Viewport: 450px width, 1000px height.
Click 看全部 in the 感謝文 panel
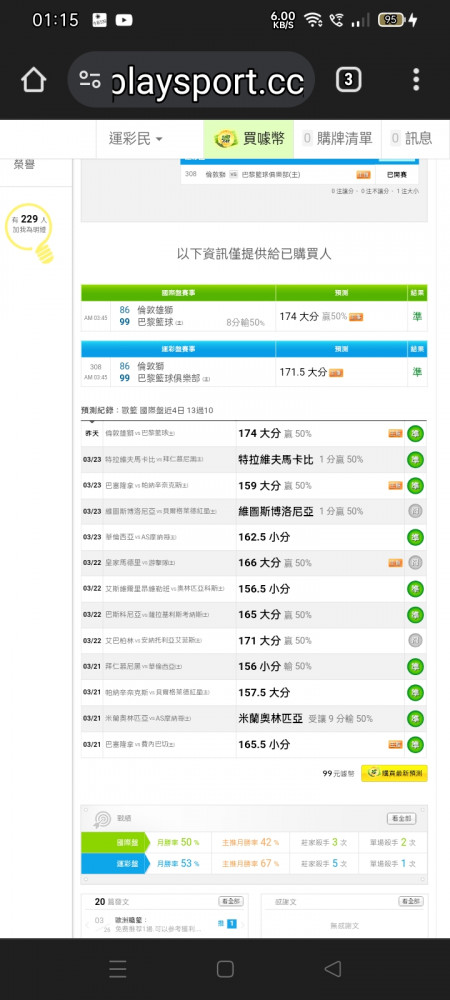[x=411, y=901]
